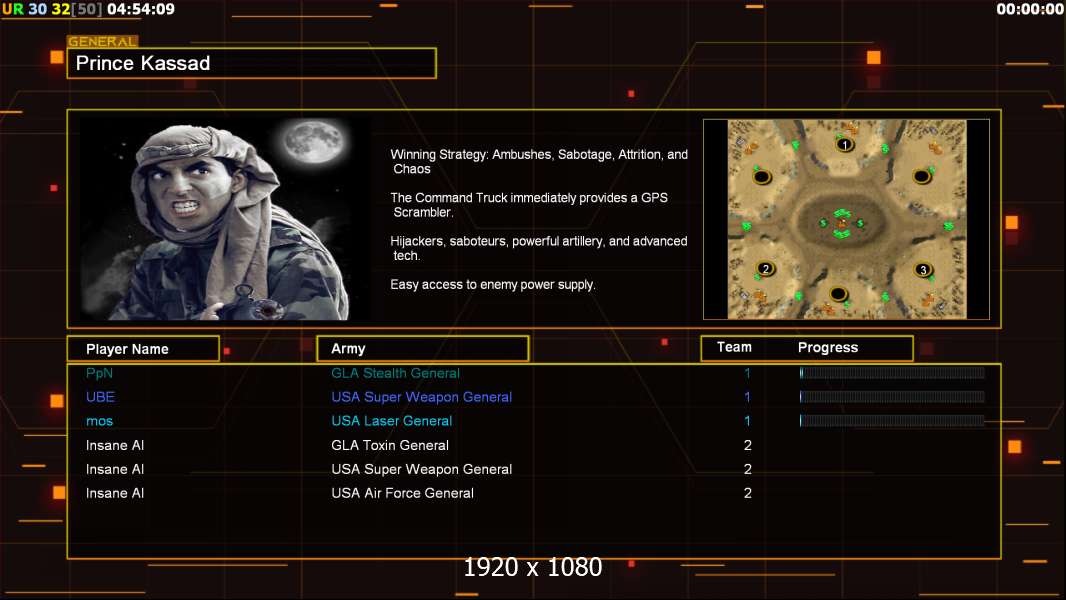This screenshot has width=1066, height=600.
Task: Click the USA Air Force General army entry
Action: 402,493
